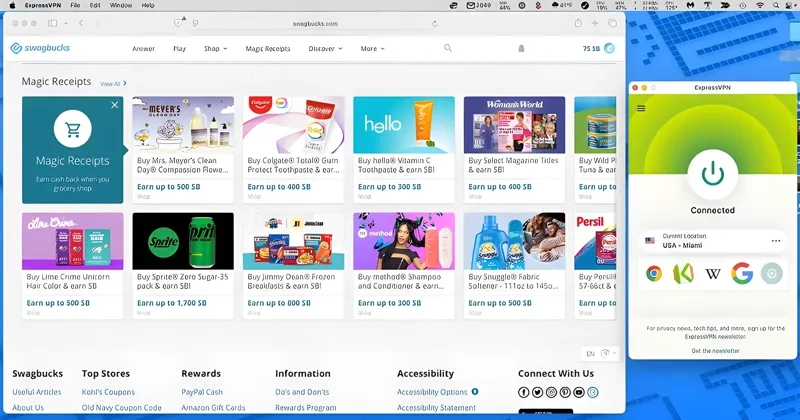Image resolution: width=800 pixels, height=420 pixels.
Task: Open the notifications bell icon
Action: (x=521, y=48)
